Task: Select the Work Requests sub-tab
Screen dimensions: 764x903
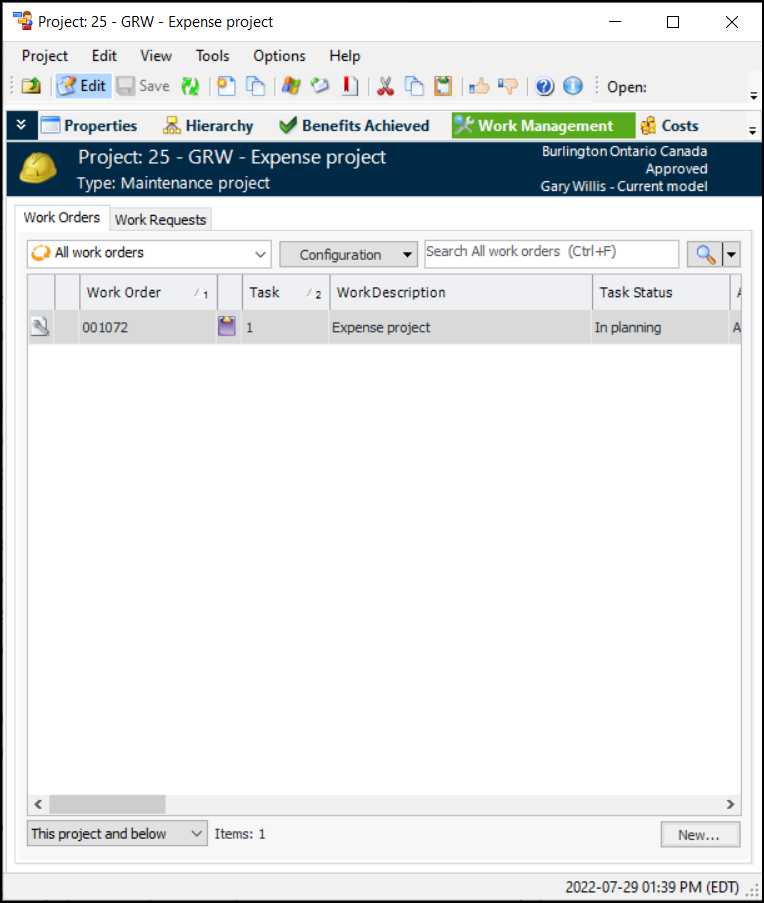Action: coord(161,219)
